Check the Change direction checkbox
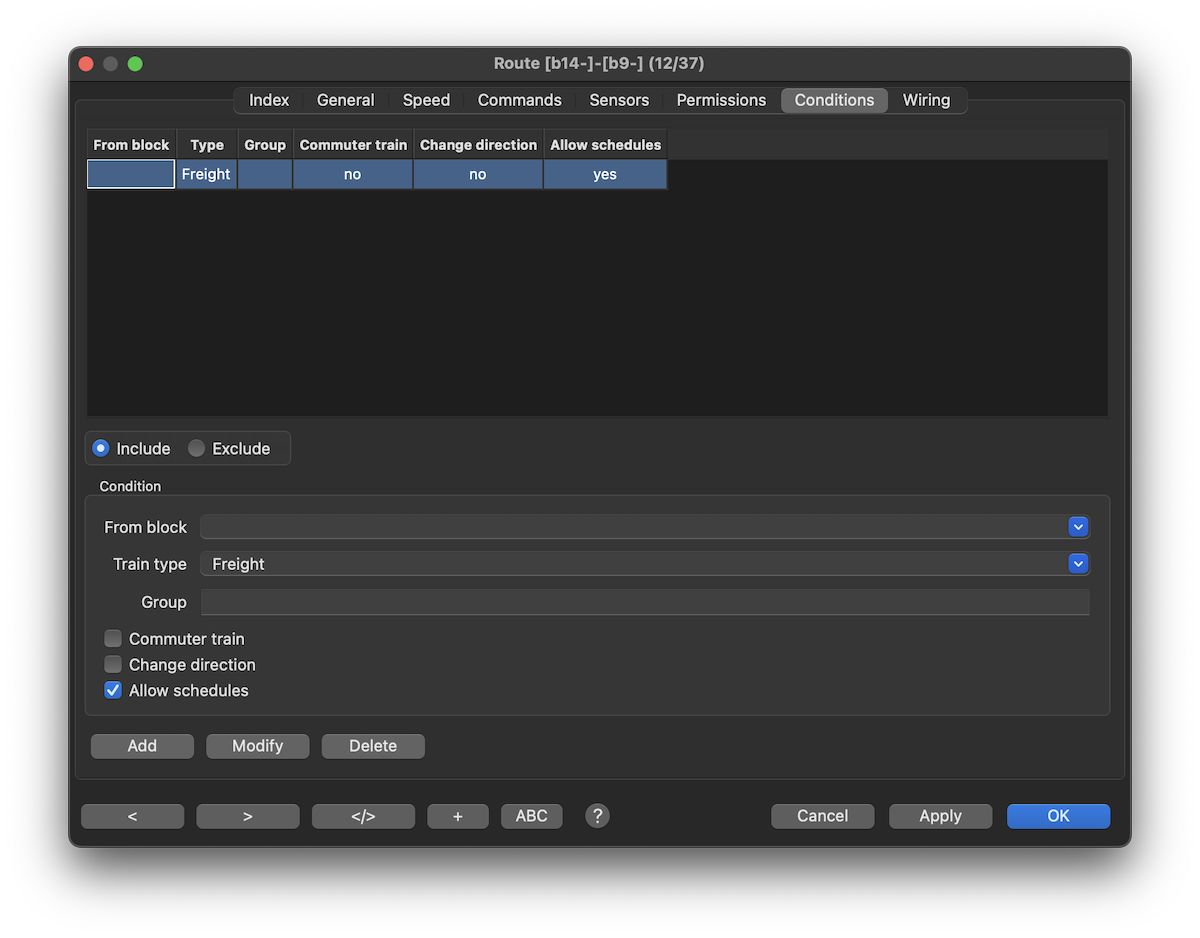 coord(113,665)
